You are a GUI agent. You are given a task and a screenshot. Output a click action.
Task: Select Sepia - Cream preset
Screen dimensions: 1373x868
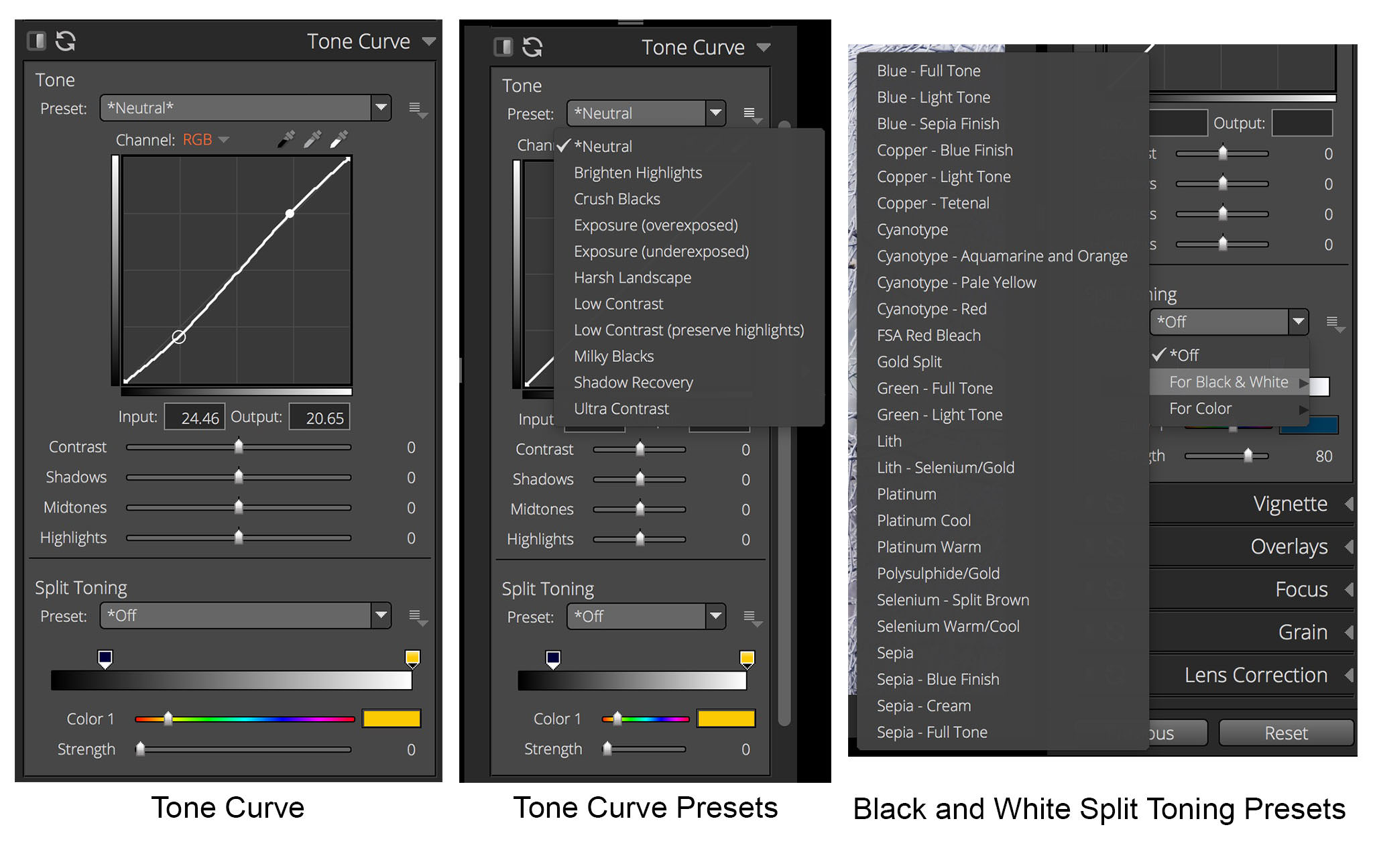click(x=924, y=705)
